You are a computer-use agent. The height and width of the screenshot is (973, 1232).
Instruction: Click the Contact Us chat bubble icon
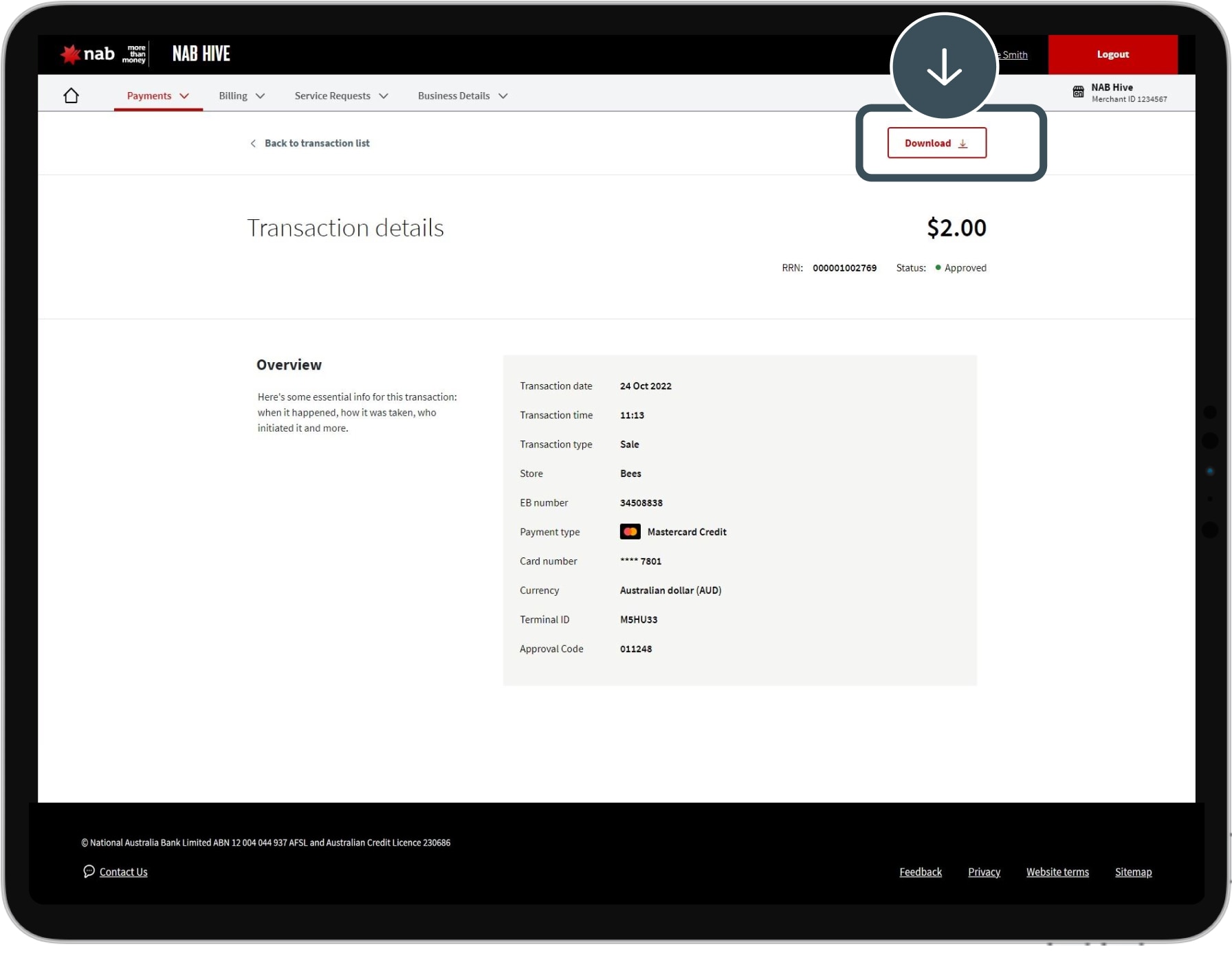point(89,871)
